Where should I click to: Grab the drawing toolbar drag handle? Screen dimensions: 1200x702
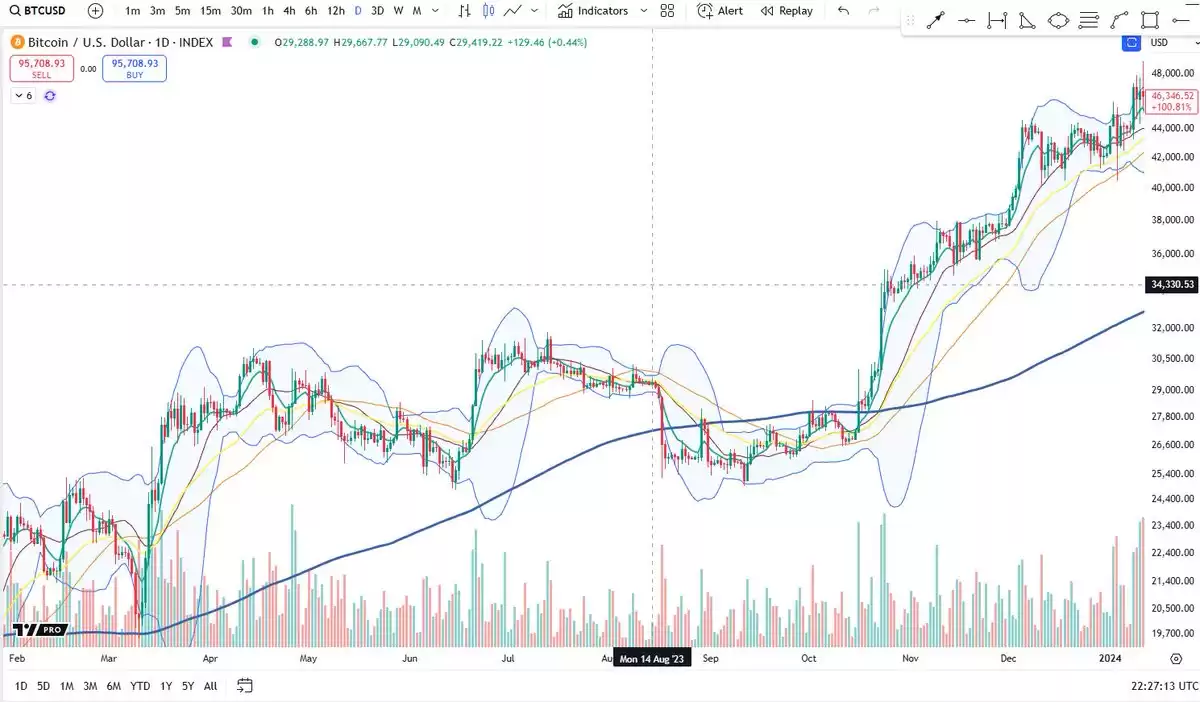point(909,20)
